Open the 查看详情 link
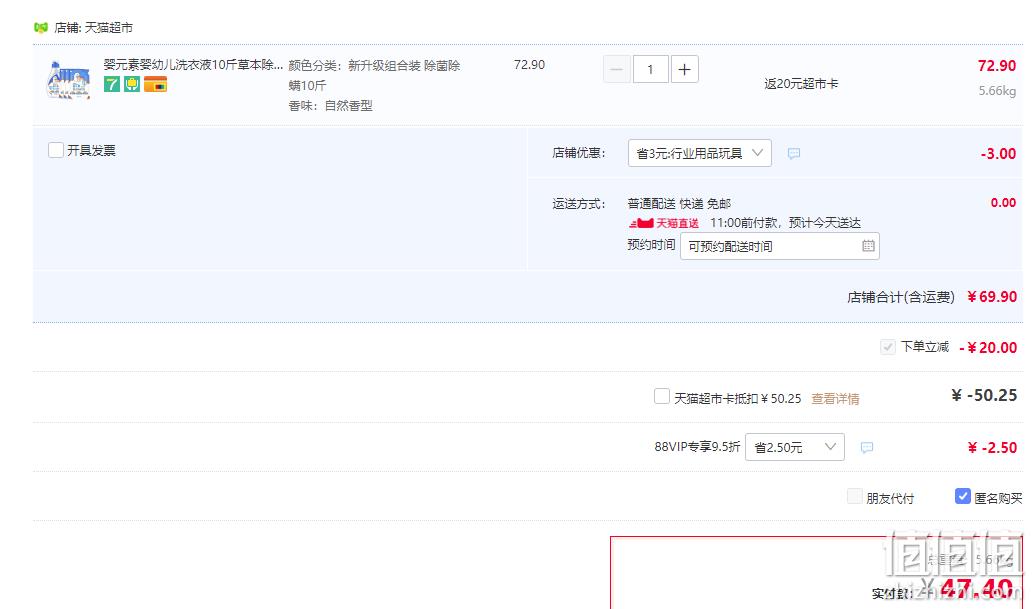Screen dimensions: 1033x609 pyautogui.click(x=835, y=399)
